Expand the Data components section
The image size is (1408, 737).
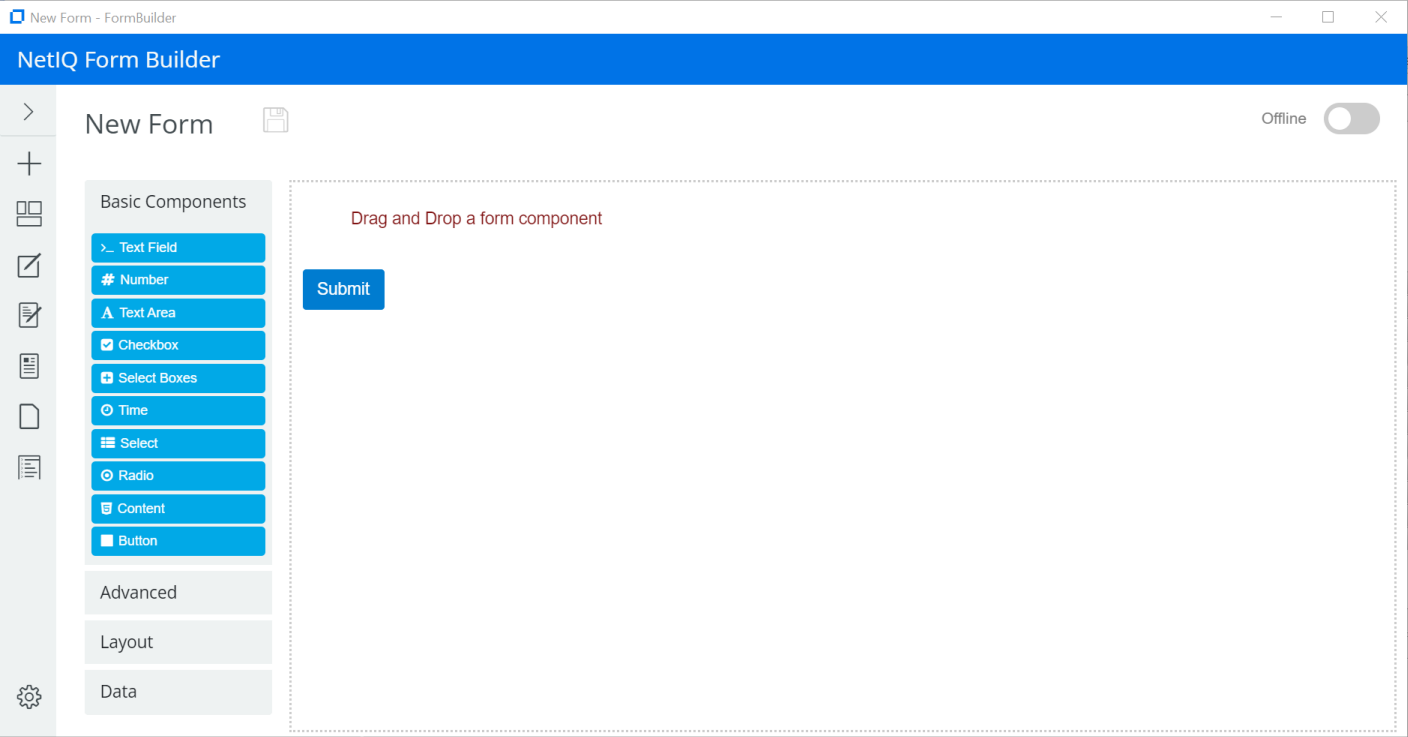tap(178, 692)
